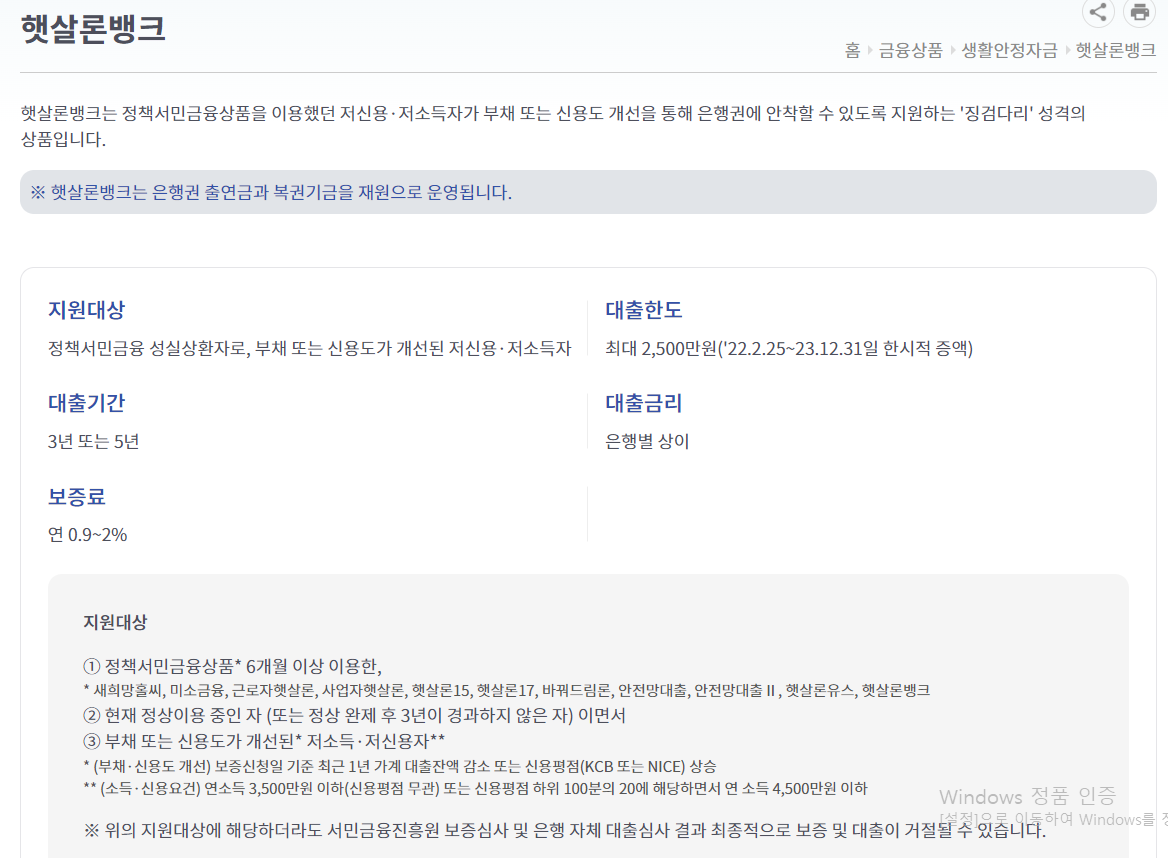Open 금융상품 breadcrumb link
Image resolution: width=1168 pixels, height=858 pixels.
(910, 50)
